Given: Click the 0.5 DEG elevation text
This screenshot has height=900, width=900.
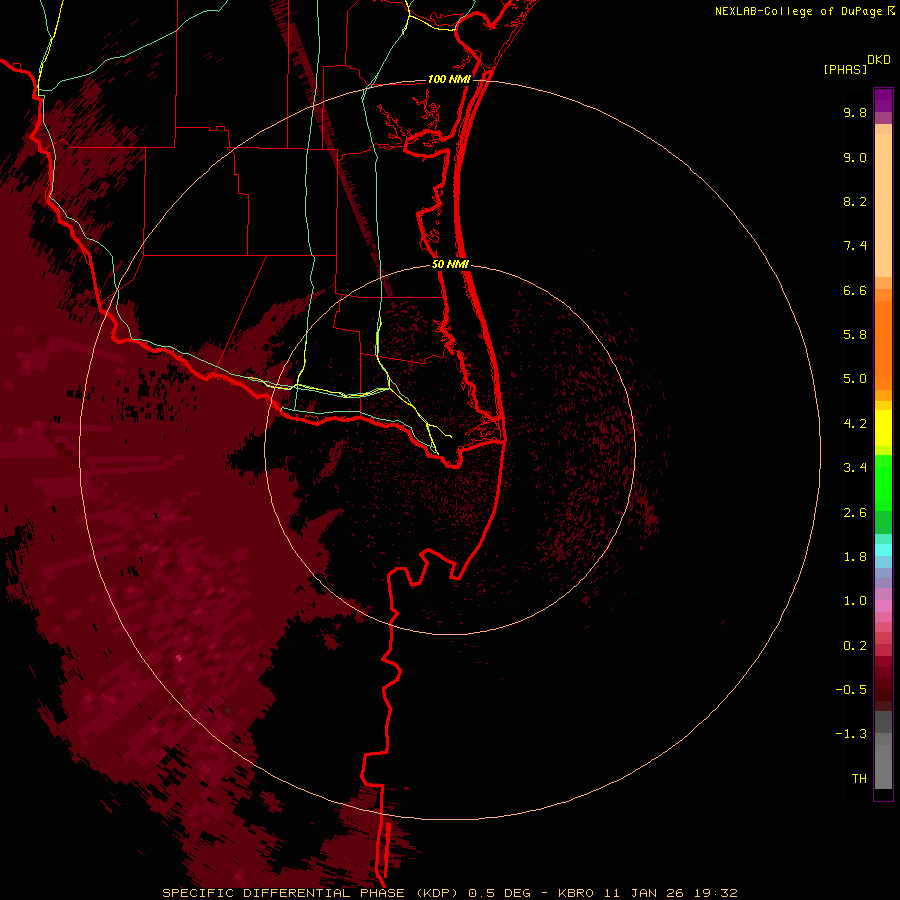Looking at the screenshot, I should (x=498, y=893).
